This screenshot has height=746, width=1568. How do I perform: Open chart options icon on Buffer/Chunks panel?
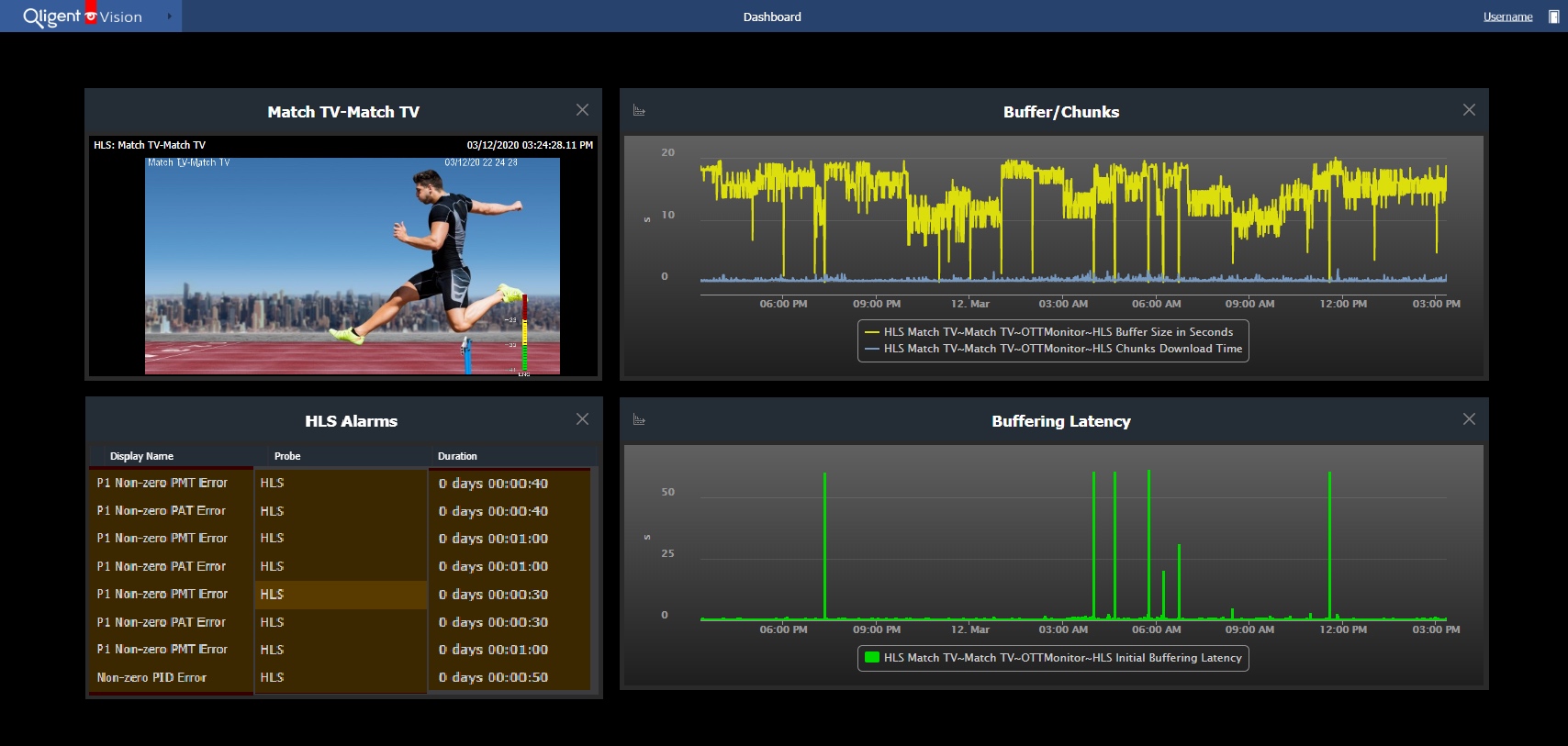(639, 111)
